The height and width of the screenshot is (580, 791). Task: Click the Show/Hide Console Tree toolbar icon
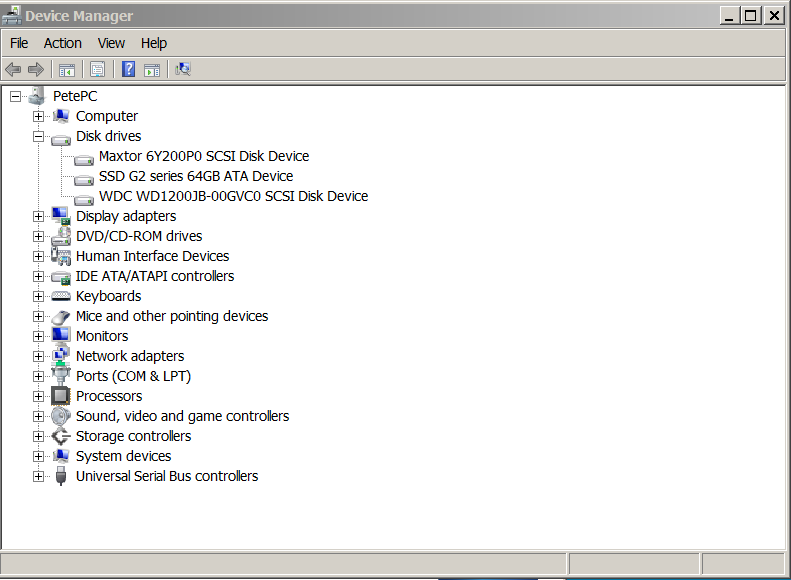67,70
